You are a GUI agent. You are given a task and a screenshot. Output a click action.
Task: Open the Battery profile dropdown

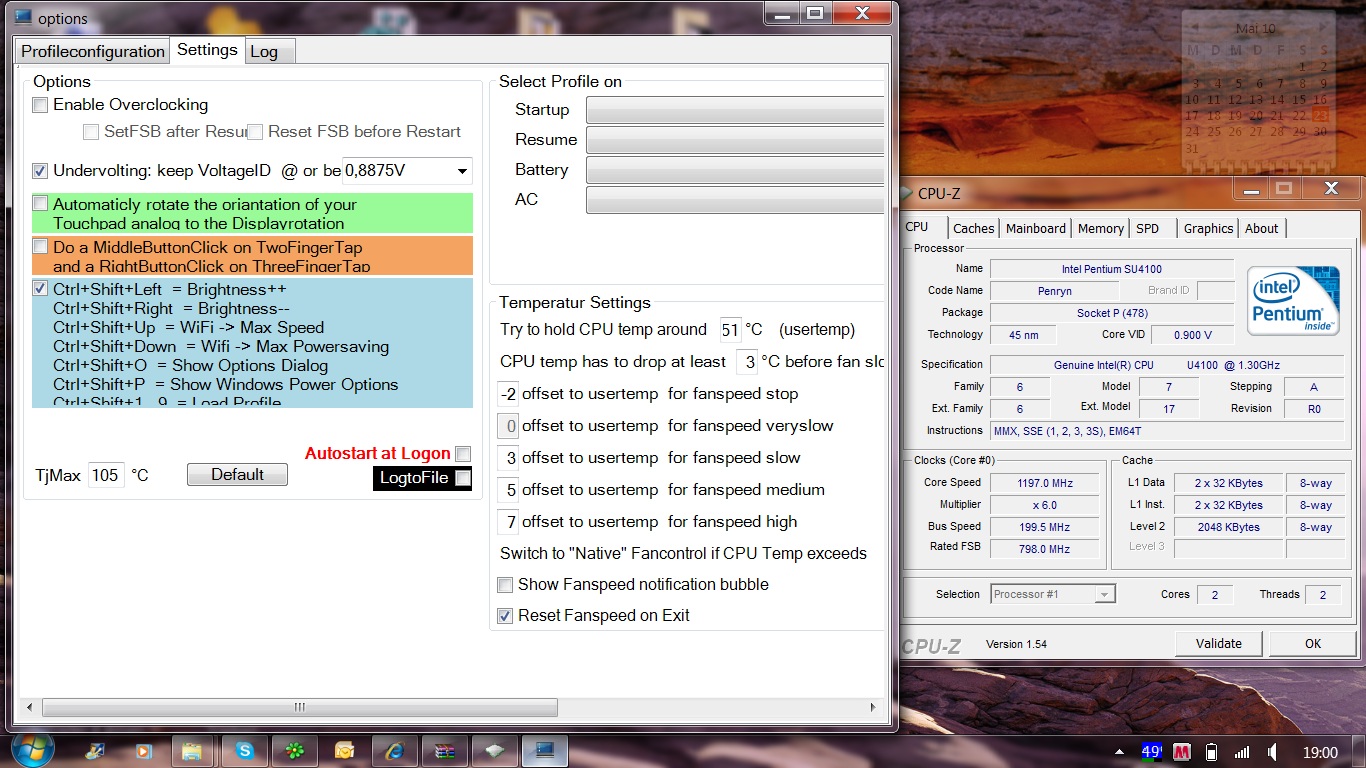735,170
